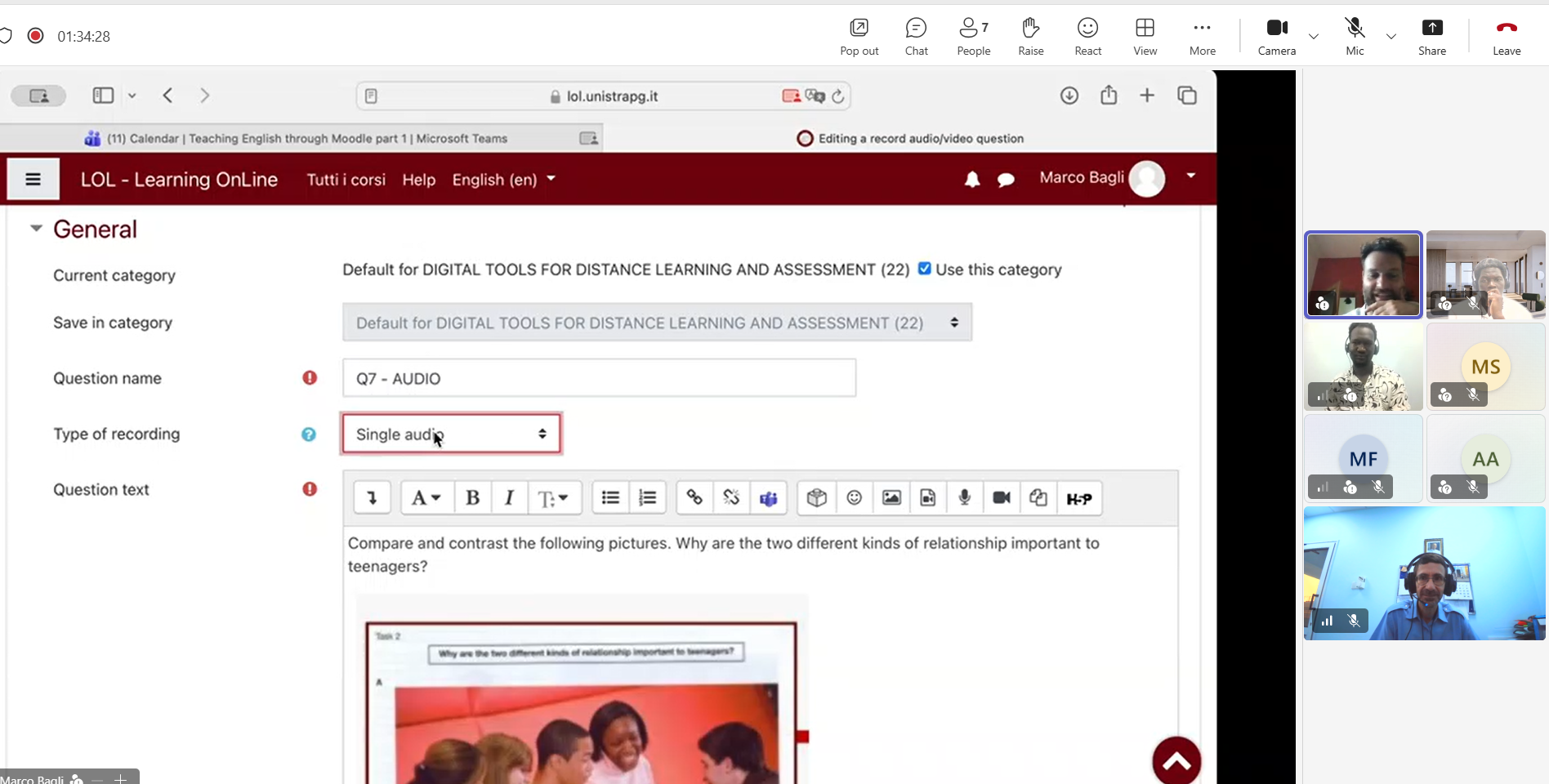Toggle italic formatting
The width and height of the screenshot is (1549, 784).
point(509,498)
